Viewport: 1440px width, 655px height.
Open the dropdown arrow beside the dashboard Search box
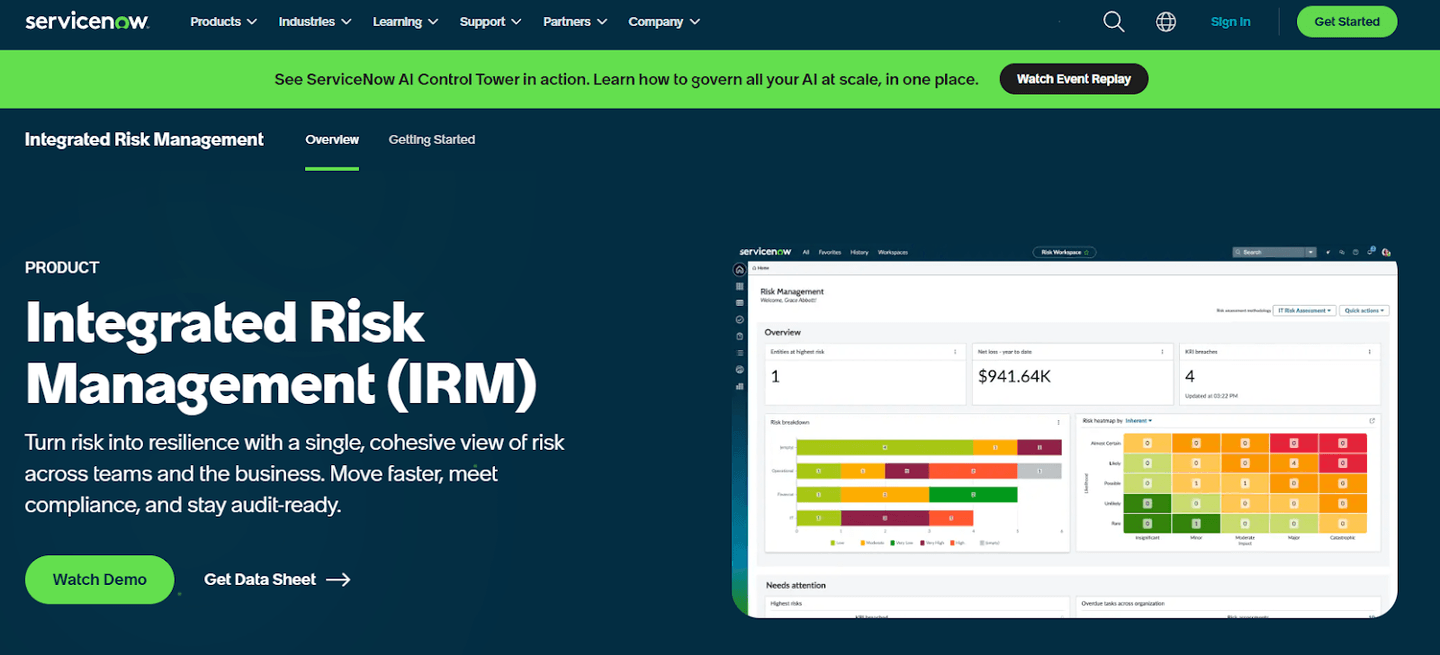1310,252
